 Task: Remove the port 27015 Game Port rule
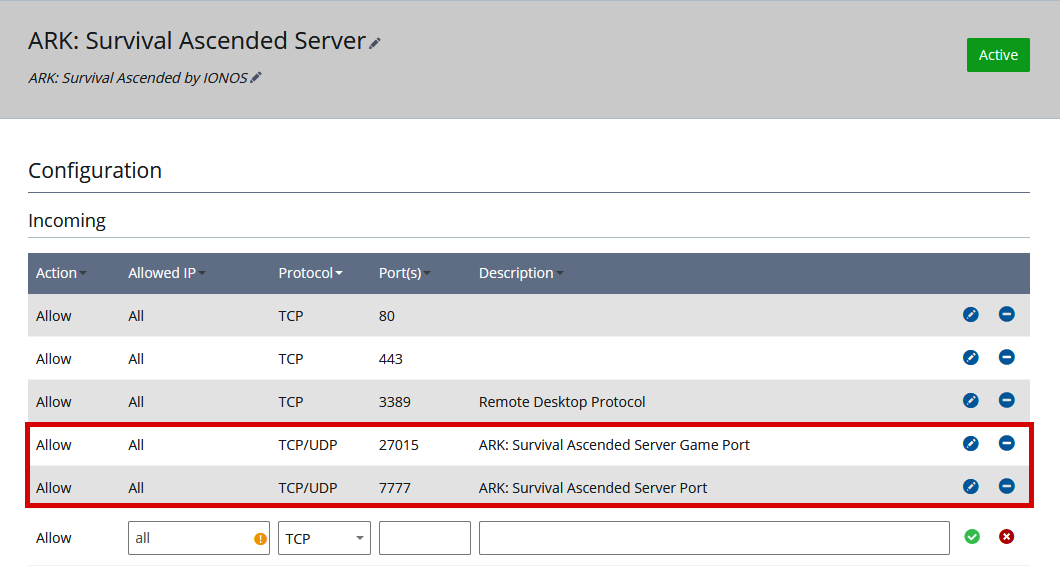(x=1006, y=444)
